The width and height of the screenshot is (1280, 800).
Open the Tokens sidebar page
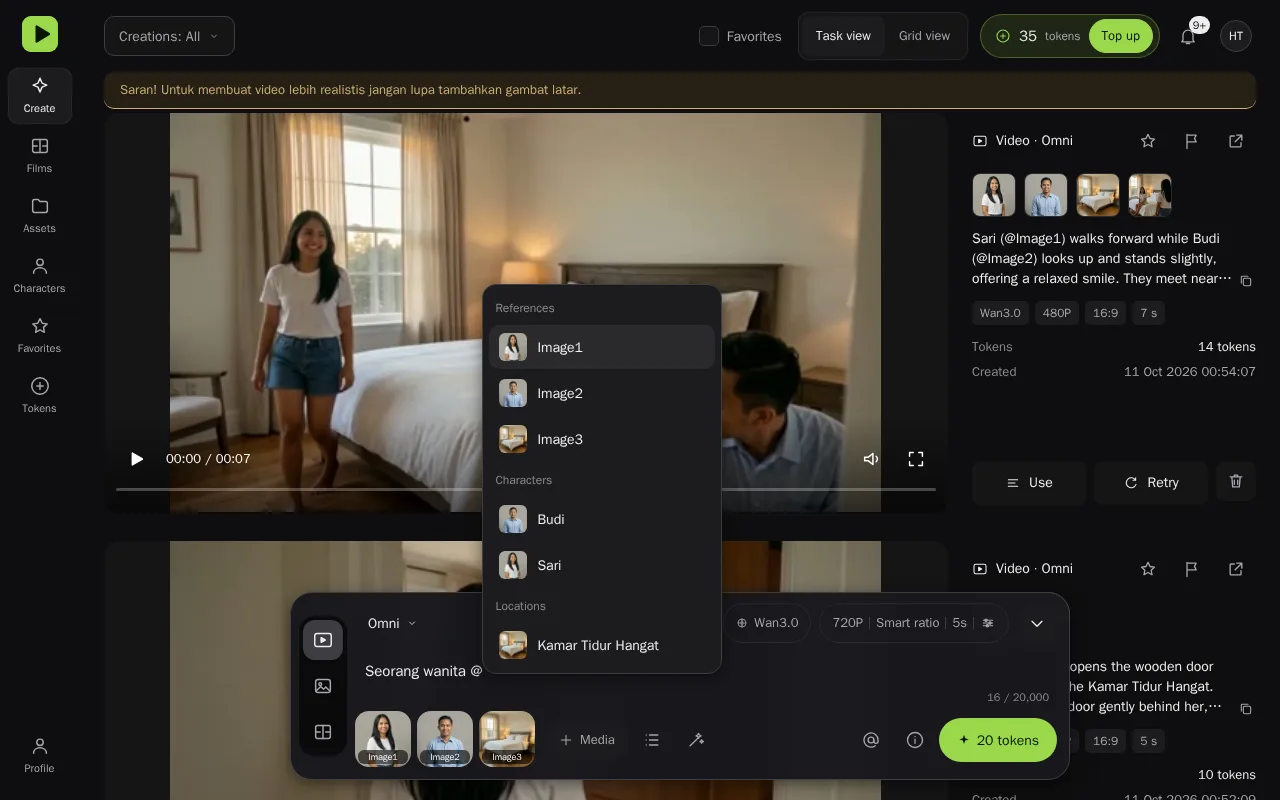(x=40, y=395)
